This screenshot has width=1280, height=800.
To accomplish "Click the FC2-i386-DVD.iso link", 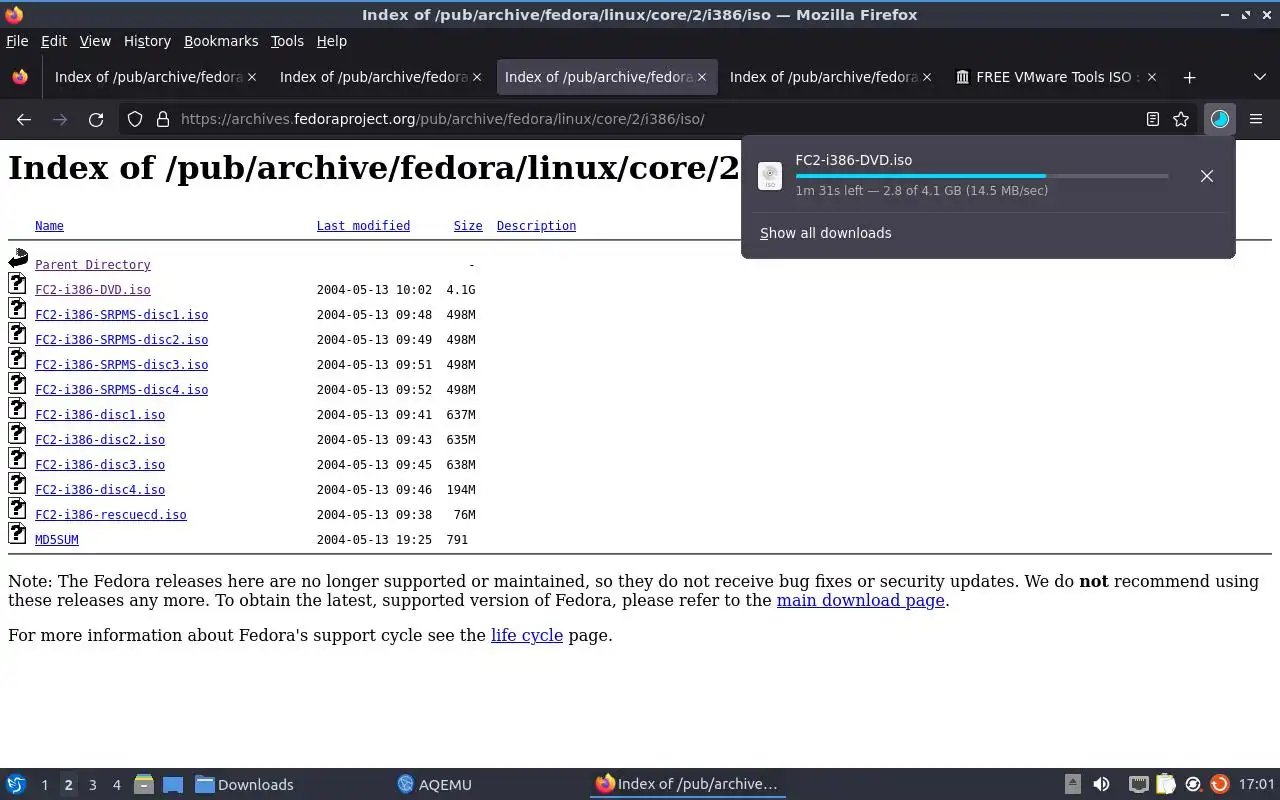I will point(93,290).
